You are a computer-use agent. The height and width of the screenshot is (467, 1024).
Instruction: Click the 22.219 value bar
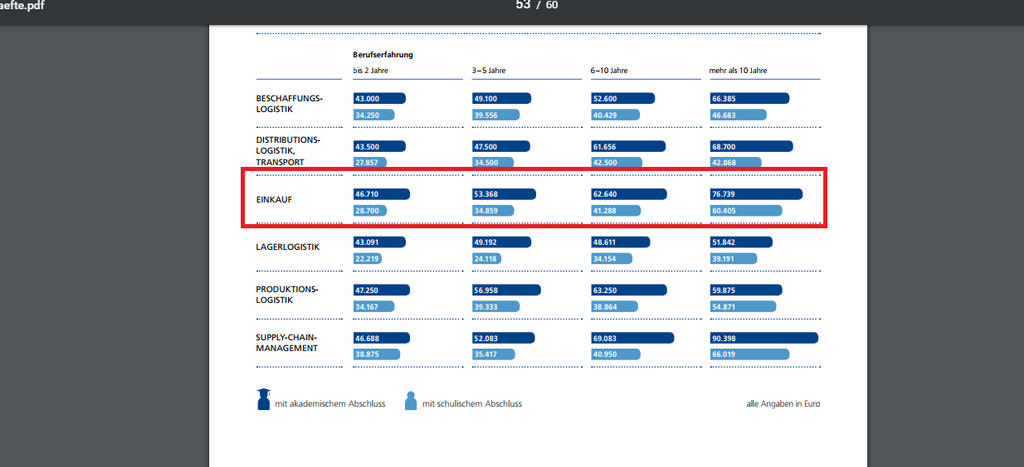click(x=367, y=258)
